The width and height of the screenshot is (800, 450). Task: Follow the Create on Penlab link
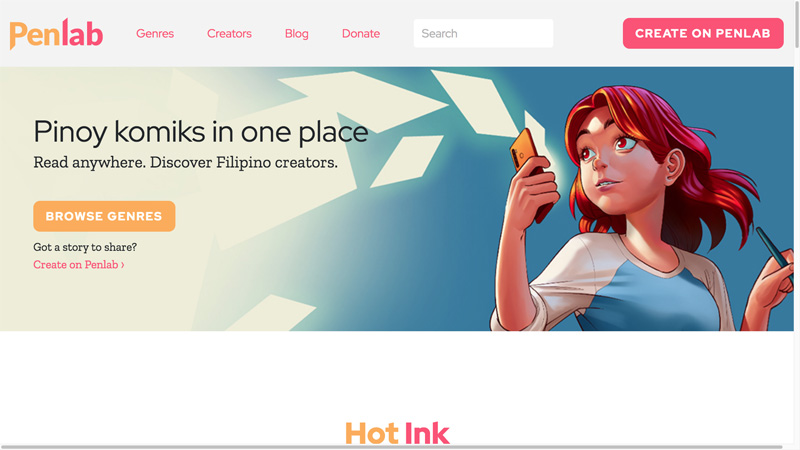79,264
